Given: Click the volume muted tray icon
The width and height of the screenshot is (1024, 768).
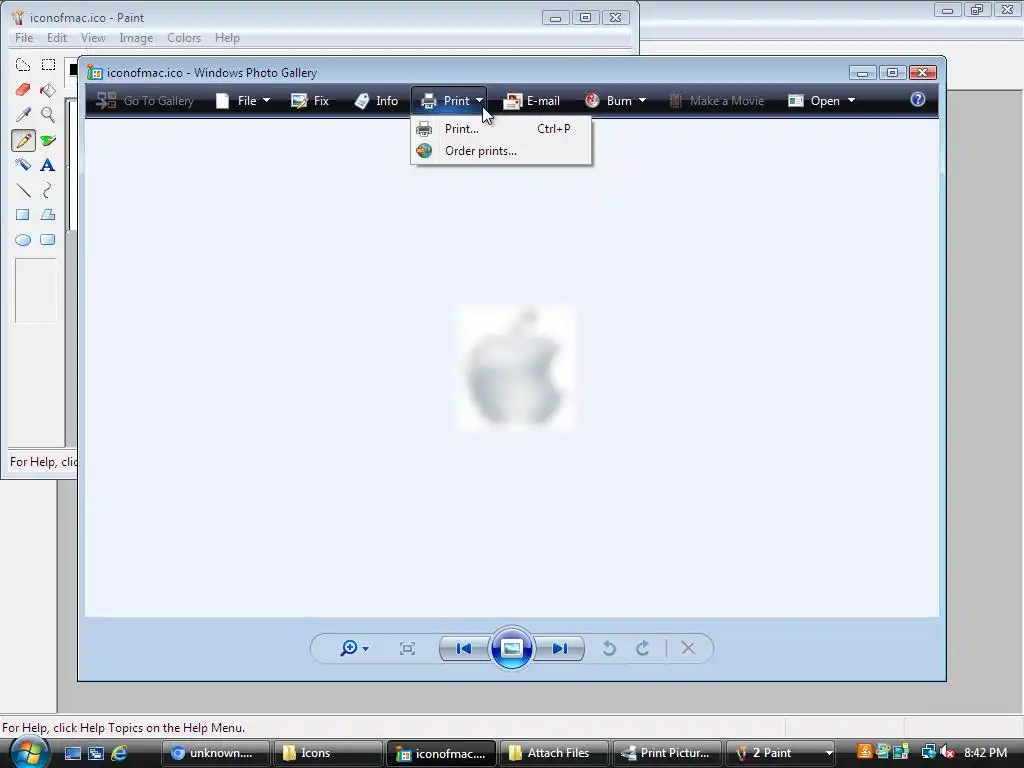Looking at the screenshot, I should pos(947,753).
